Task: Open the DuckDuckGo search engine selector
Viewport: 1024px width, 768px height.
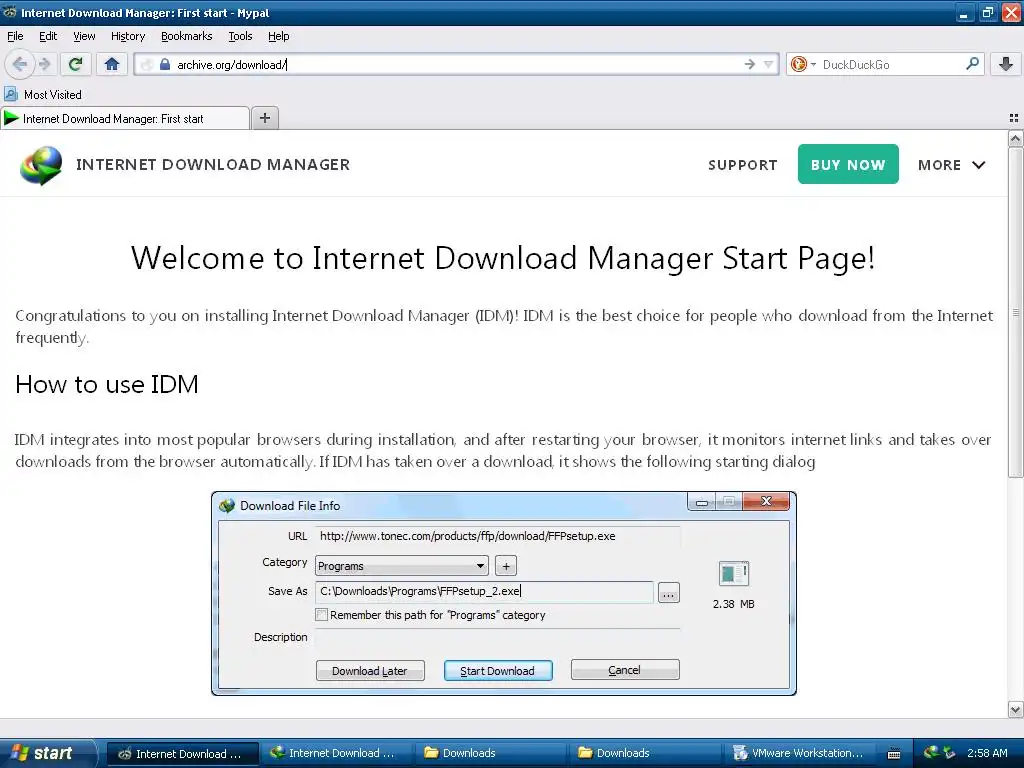Action: click(x=803, y=64)
